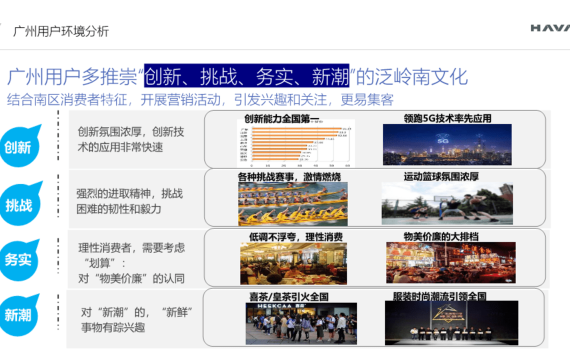The width and height of the screenshot is (570, 360).
Task: Click the HAVAL logo at top right
Action: click(x=550, y=28)
